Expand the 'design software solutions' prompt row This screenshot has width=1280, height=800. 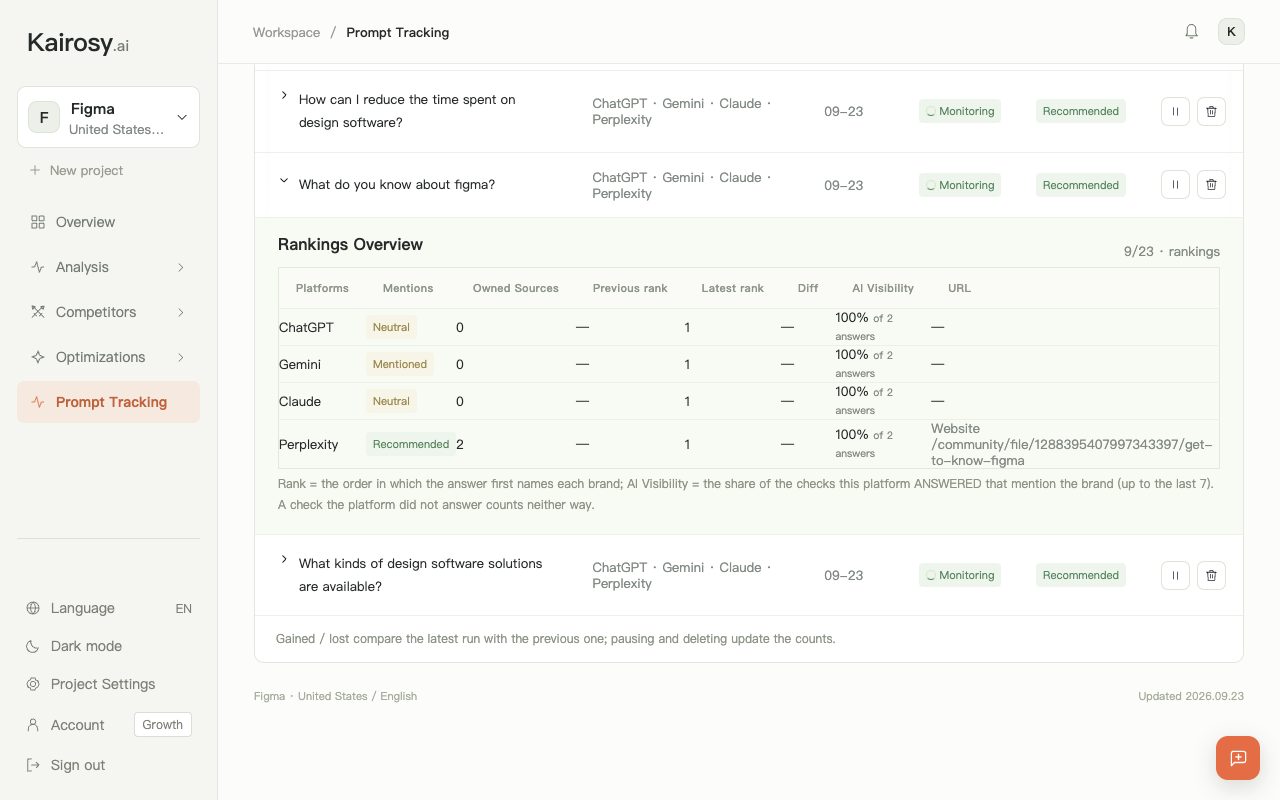(284, 560)
